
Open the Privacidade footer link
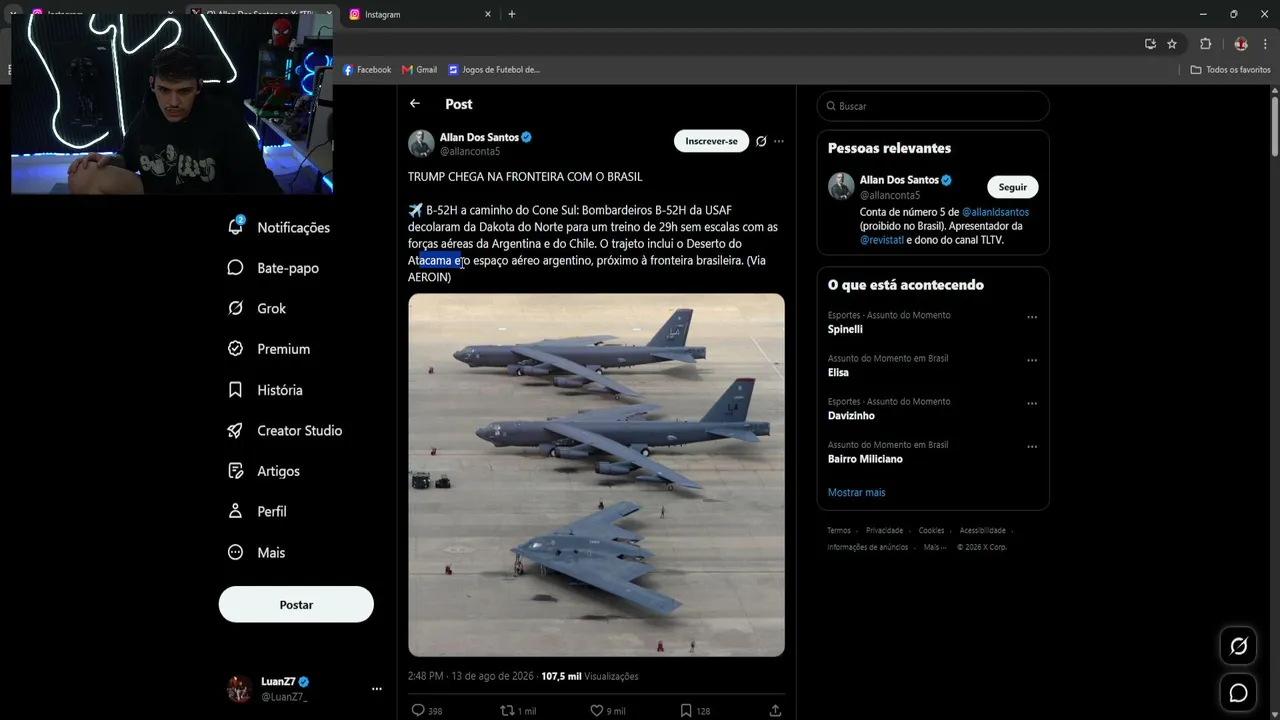884,531
